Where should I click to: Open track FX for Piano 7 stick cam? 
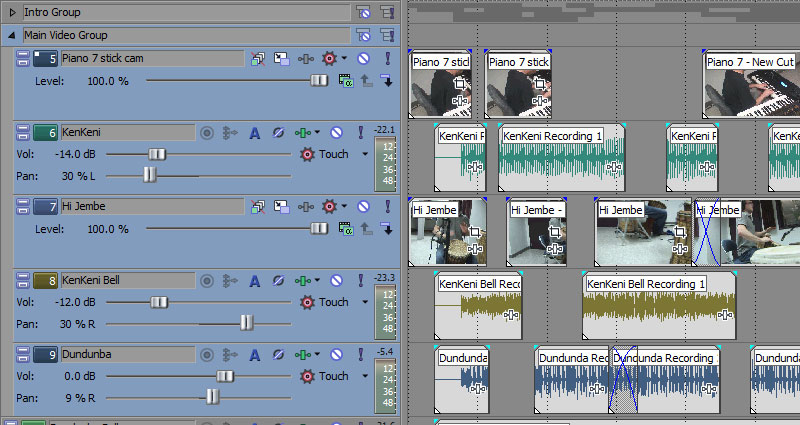(306, 59)
